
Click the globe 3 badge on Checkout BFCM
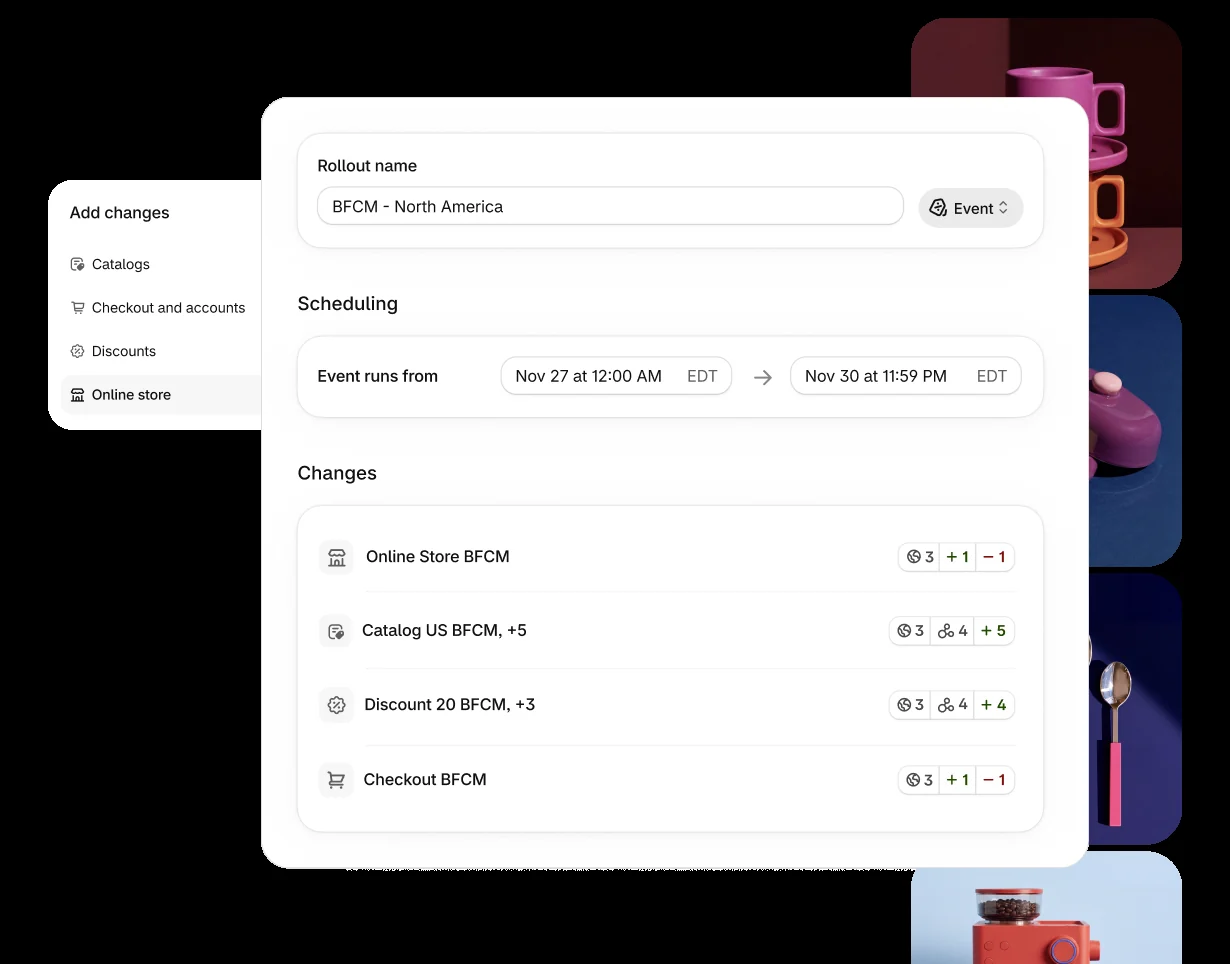919,780
